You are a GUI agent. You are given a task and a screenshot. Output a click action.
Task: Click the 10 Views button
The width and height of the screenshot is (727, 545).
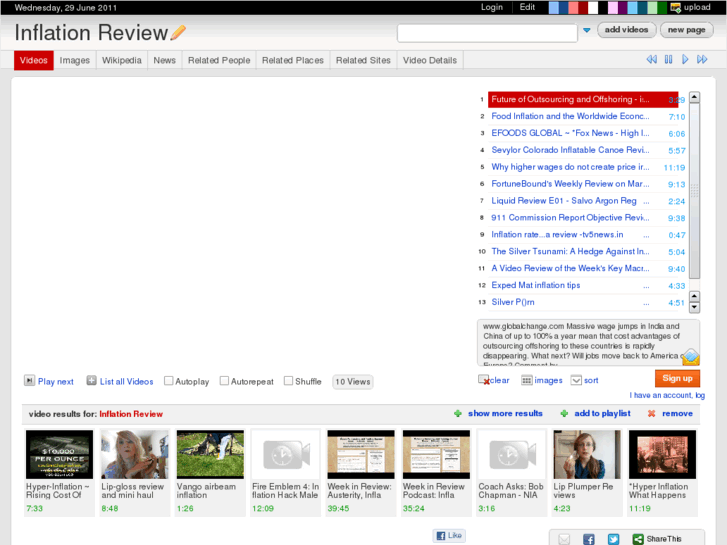click(x=353, y=382)
